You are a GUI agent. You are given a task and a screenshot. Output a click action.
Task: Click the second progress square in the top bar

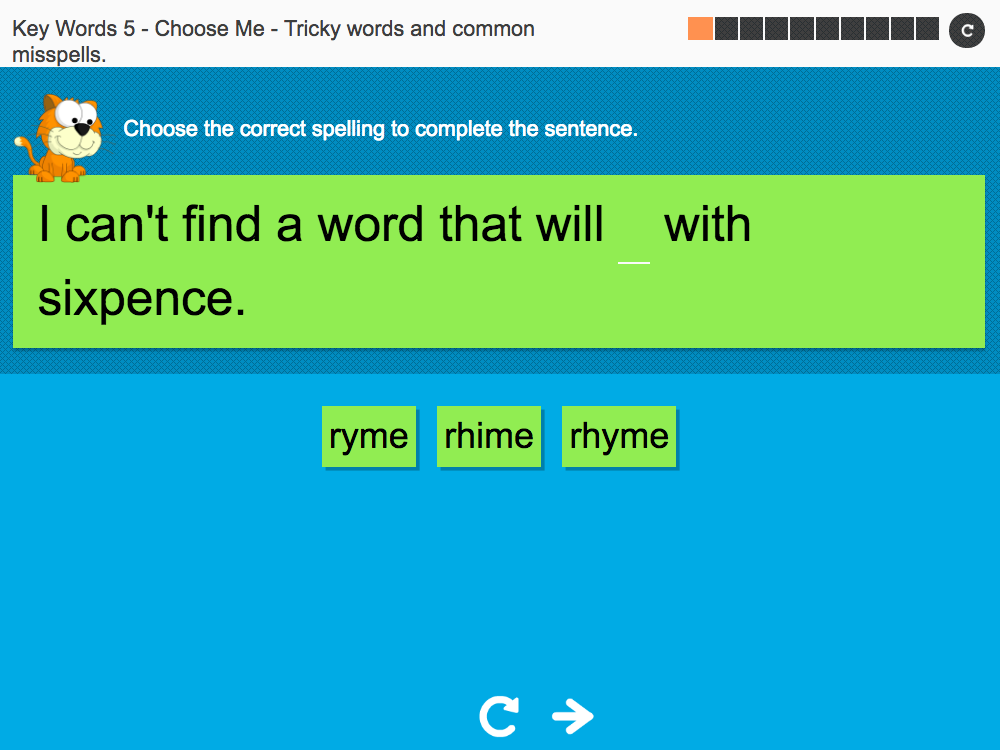click(x=728, y=28)
